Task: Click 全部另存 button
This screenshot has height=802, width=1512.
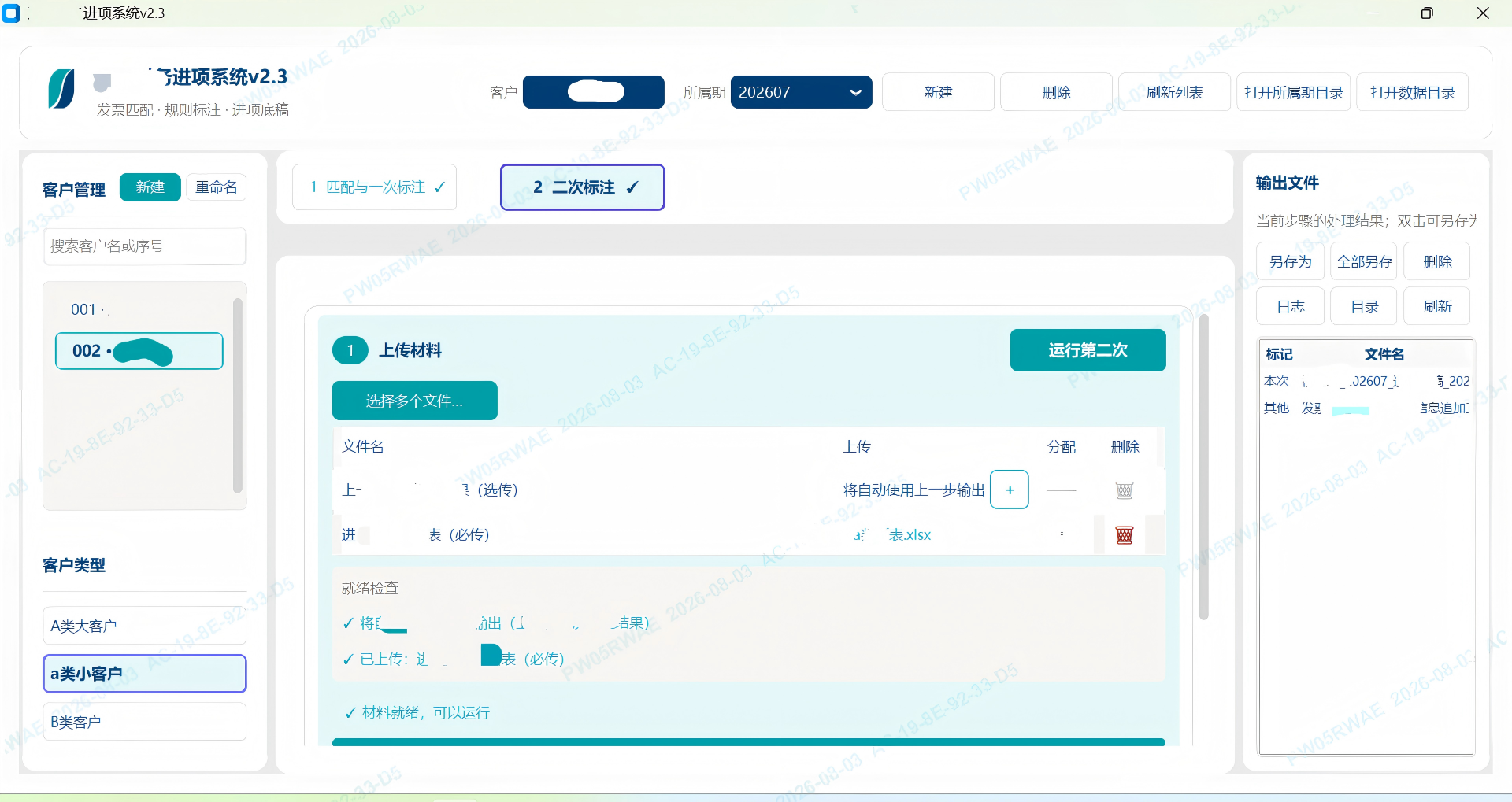Action: (1364, 261)
